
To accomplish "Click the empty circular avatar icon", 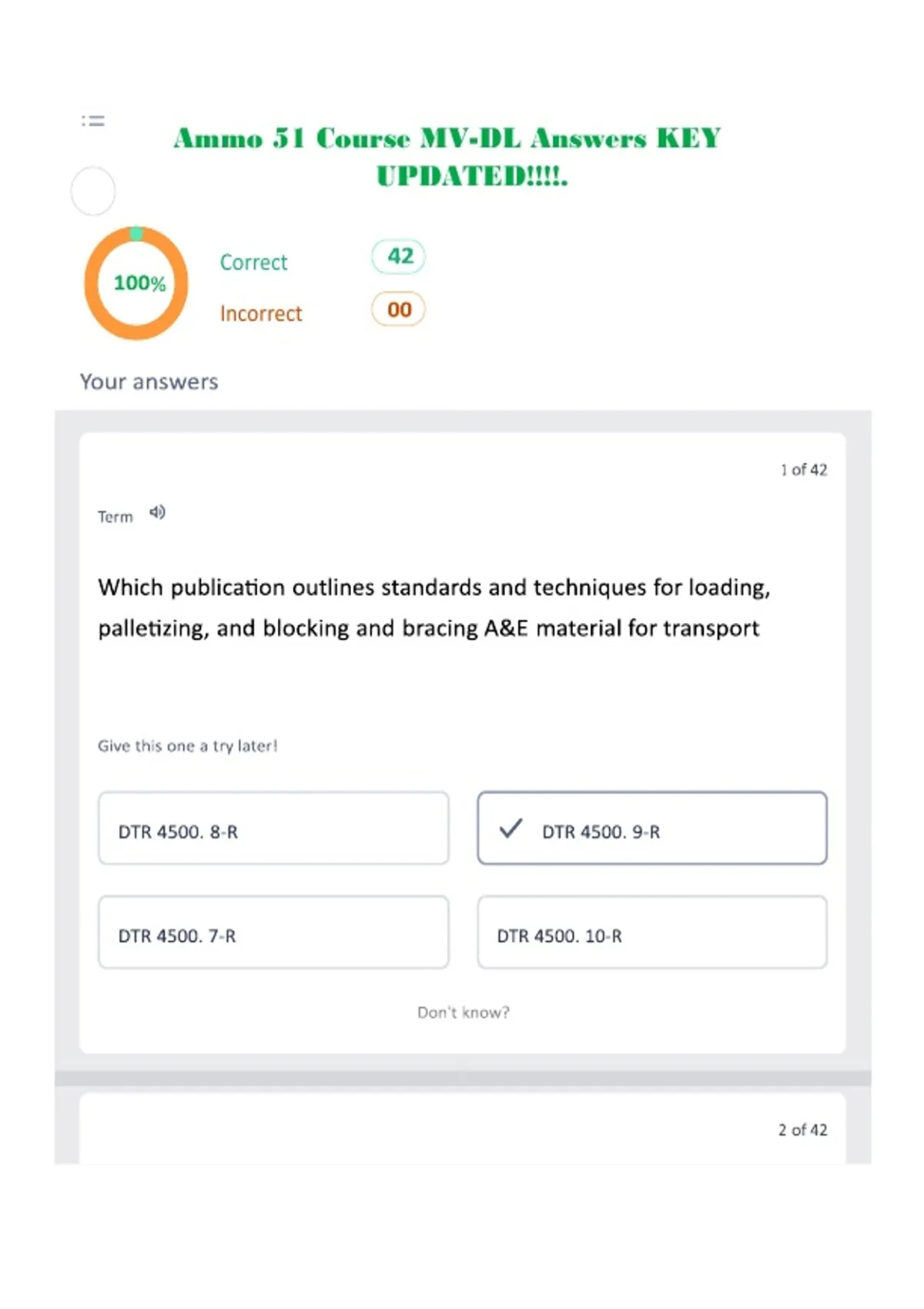I will pyautogui.click(x=93, y=191).
